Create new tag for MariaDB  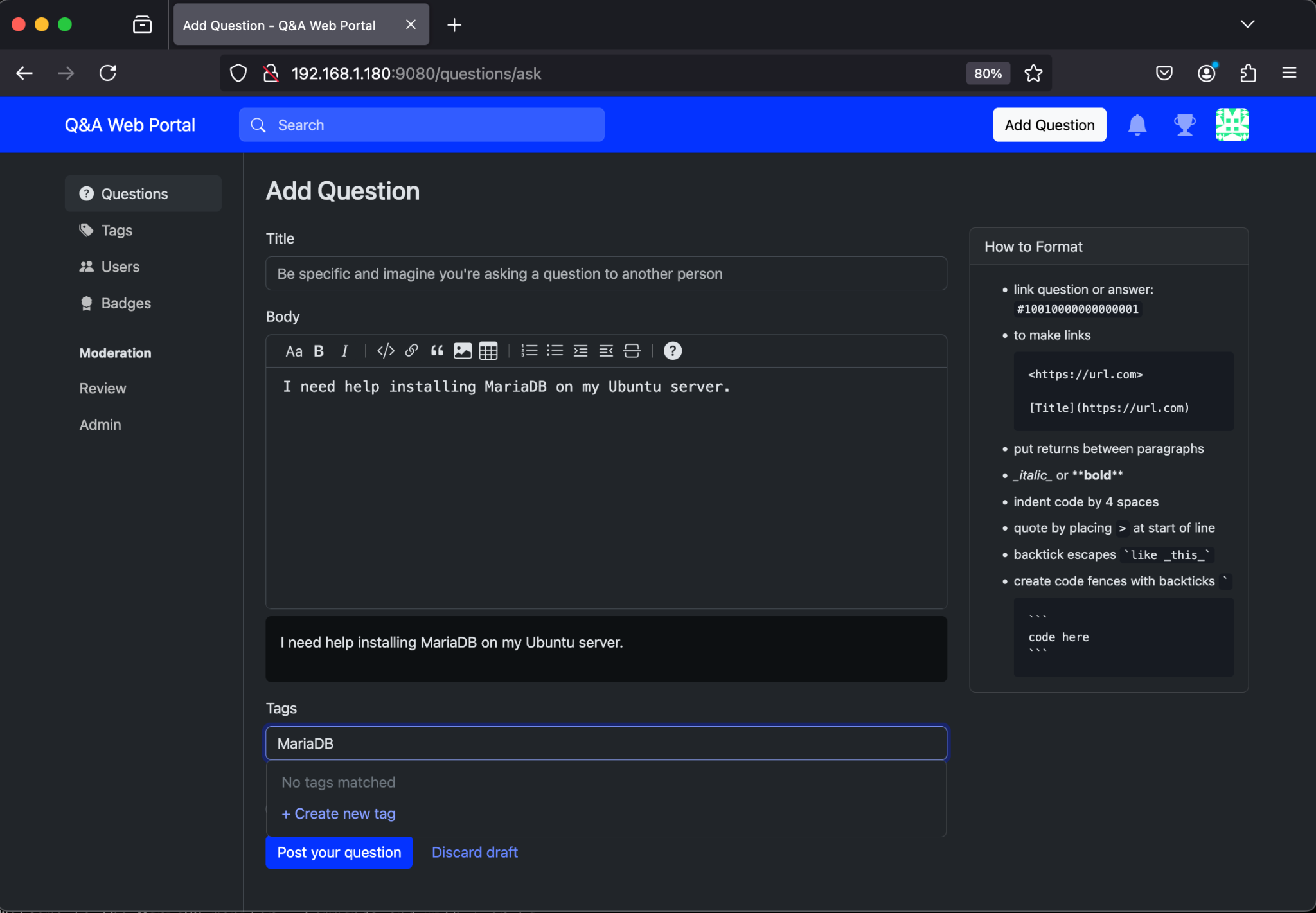point(338,813)
